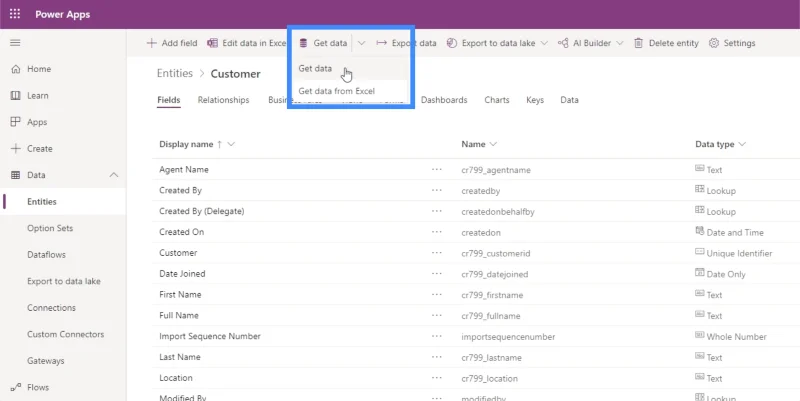Click the cr799_location name cell
Image resolution: width=800 pixels, height=401 pixels.
tap(490, 379)
